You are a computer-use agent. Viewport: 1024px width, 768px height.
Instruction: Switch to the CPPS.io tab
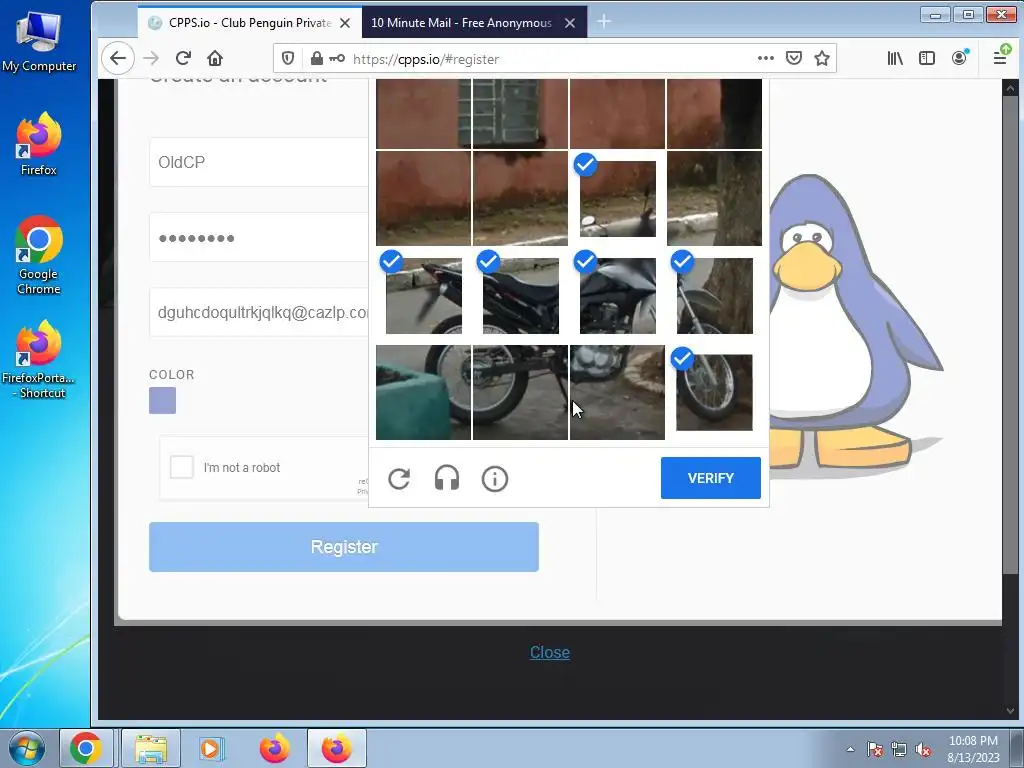click(x=249, y=23)
